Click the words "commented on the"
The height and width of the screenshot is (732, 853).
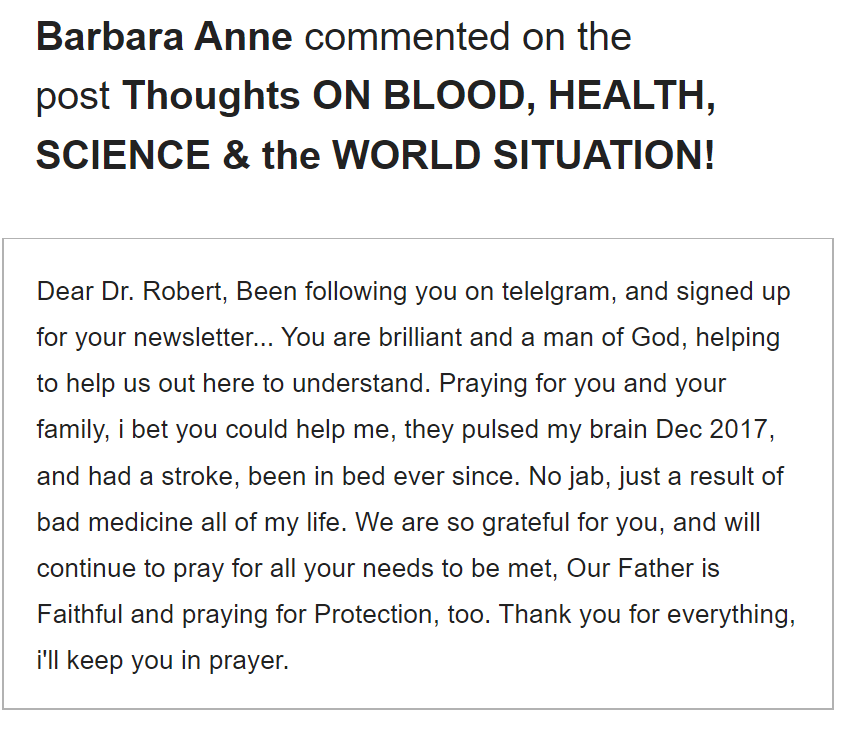click(468, 38)
